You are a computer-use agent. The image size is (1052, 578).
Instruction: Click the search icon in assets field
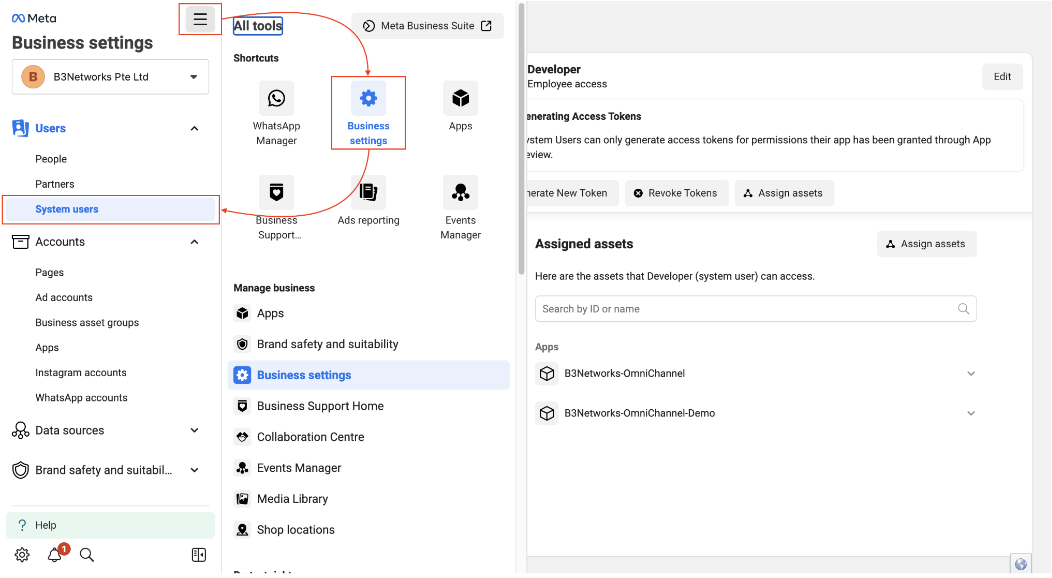(963, 308)
